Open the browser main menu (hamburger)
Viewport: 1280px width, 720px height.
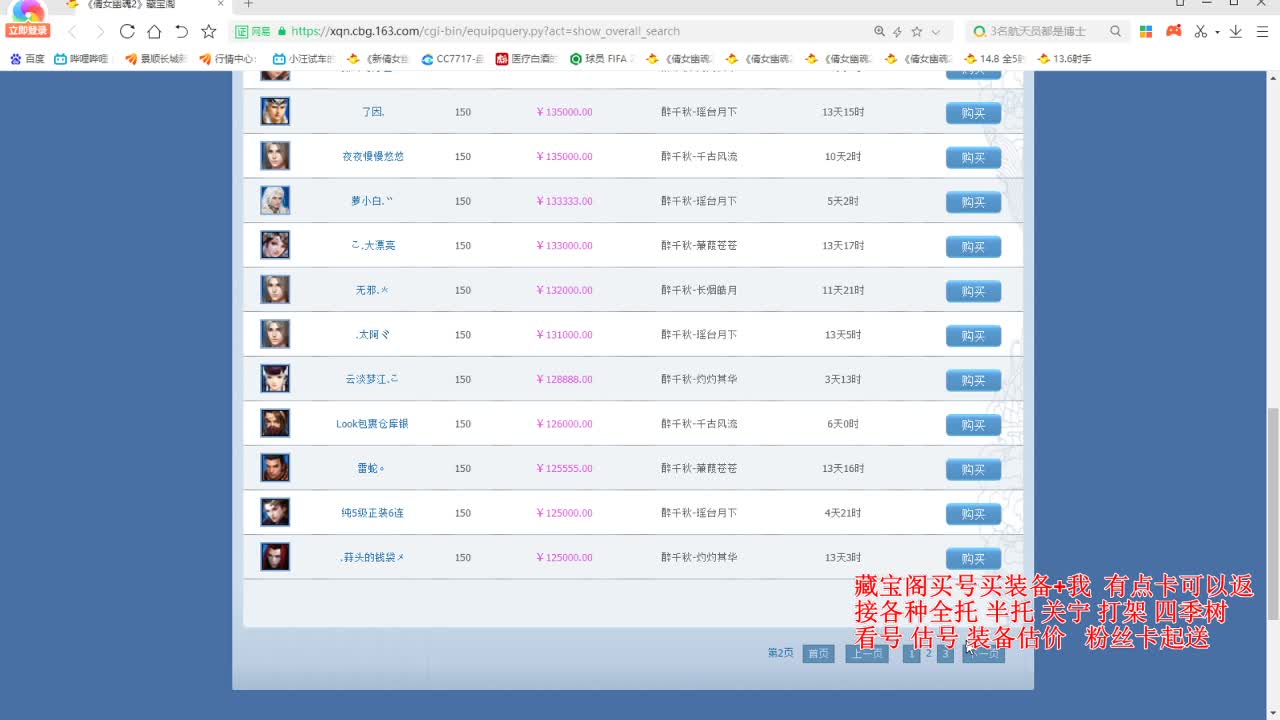click(1262, 31)
